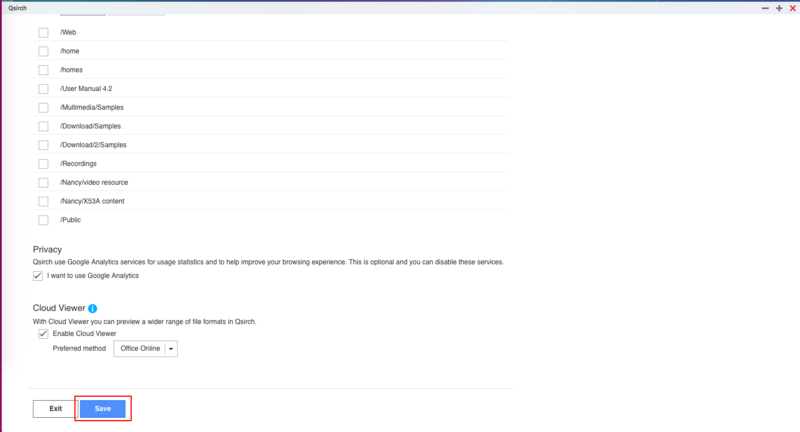
Task: Check the /Nancy/video resource checkbox
Action: click(x=43, y=183)
